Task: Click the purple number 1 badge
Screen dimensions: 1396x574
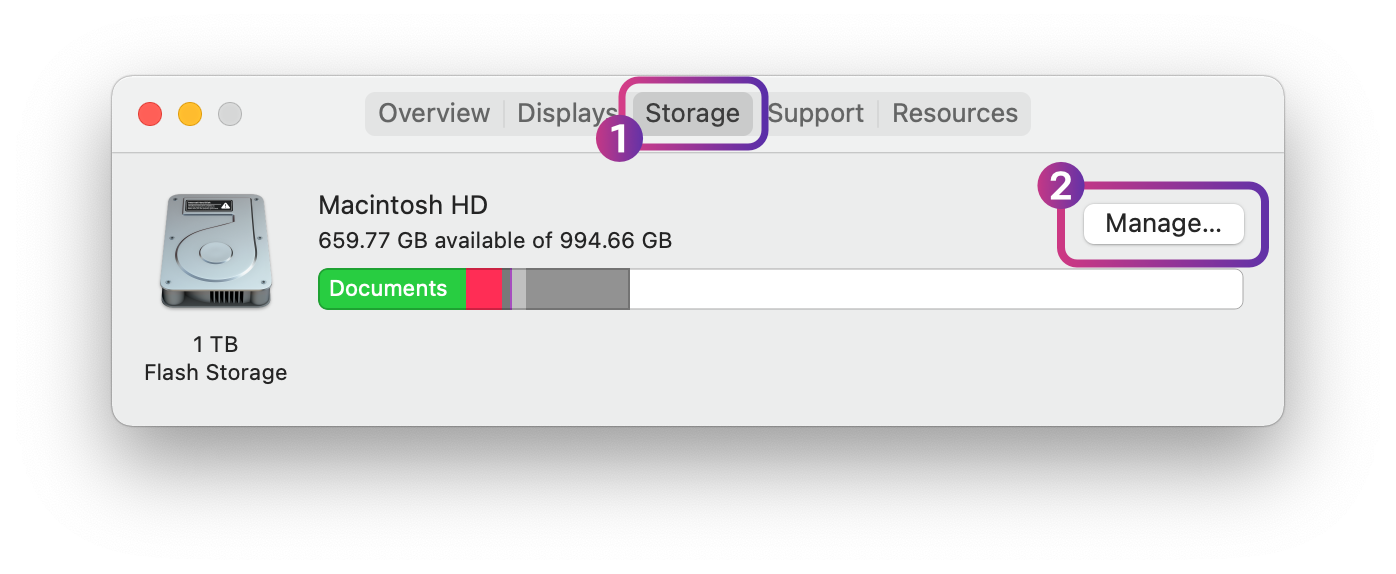Action: pyautogui.click(x=619, y=139)
